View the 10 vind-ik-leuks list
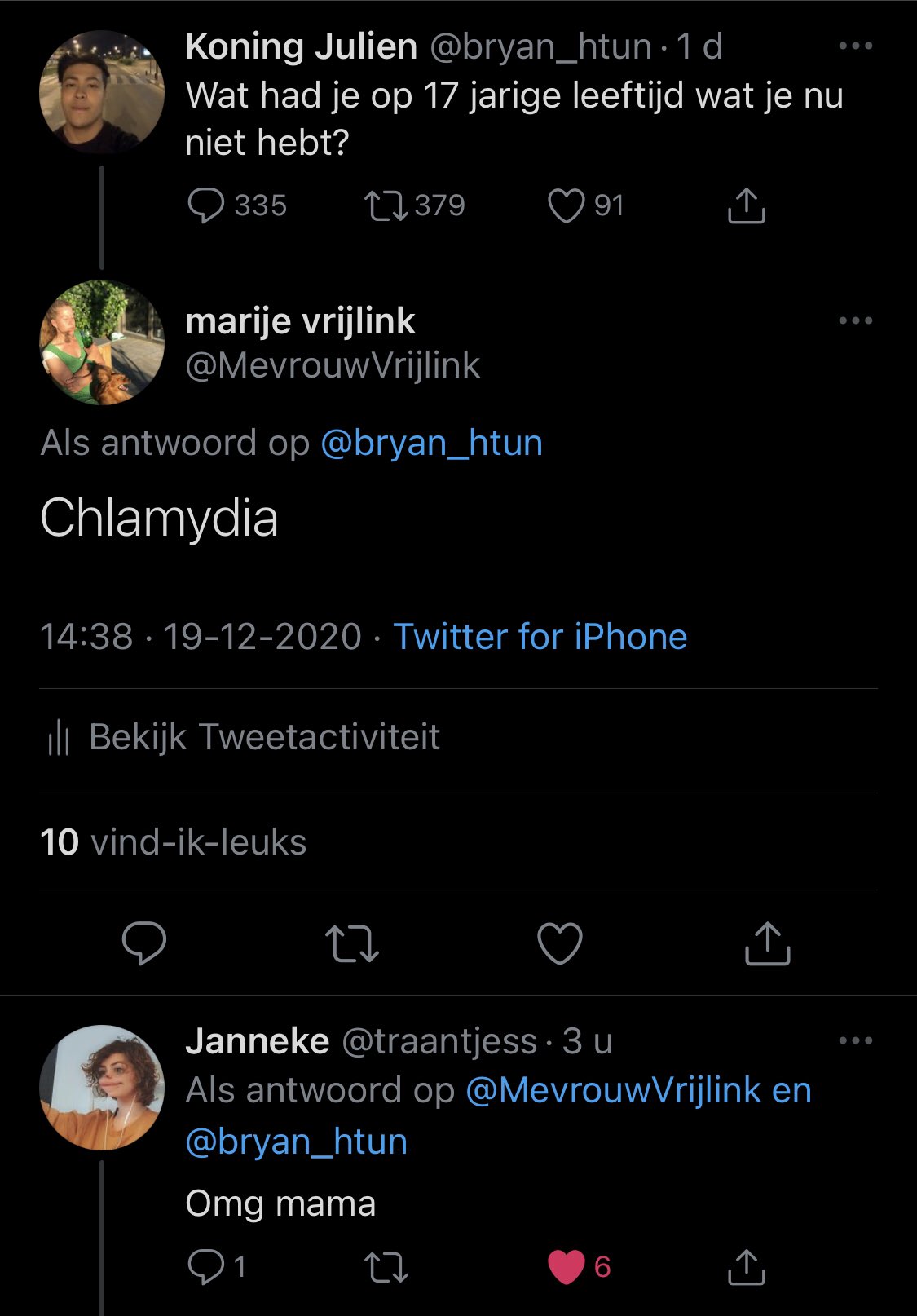Viewport: 917px width, 1316px height. (173, 842)
